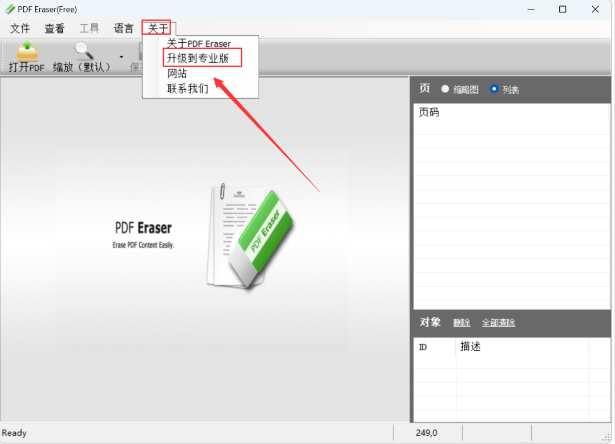The width and height of the screenshot is (615, 444).
Task: Open the 语言 menu
Action: [x=124, y=28]
